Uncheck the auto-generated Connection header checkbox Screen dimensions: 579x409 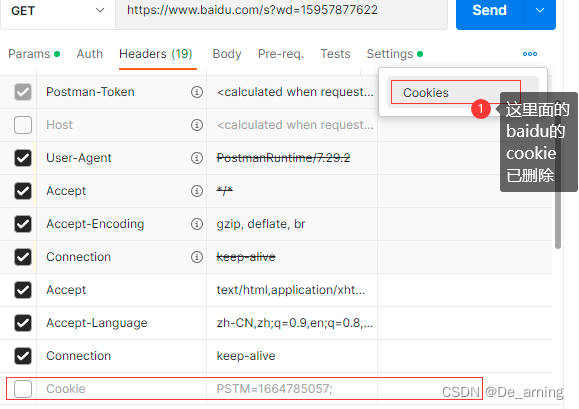[x=23, y=257]
